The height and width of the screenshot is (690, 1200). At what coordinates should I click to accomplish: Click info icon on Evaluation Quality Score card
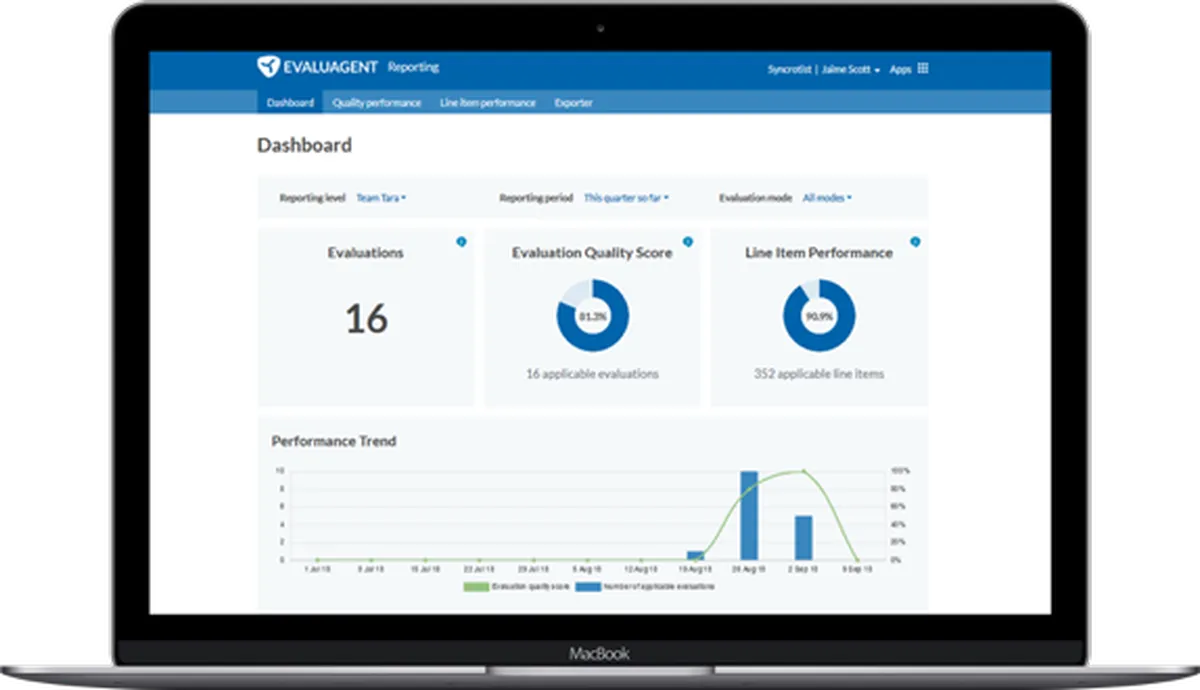tap(687, 242)
